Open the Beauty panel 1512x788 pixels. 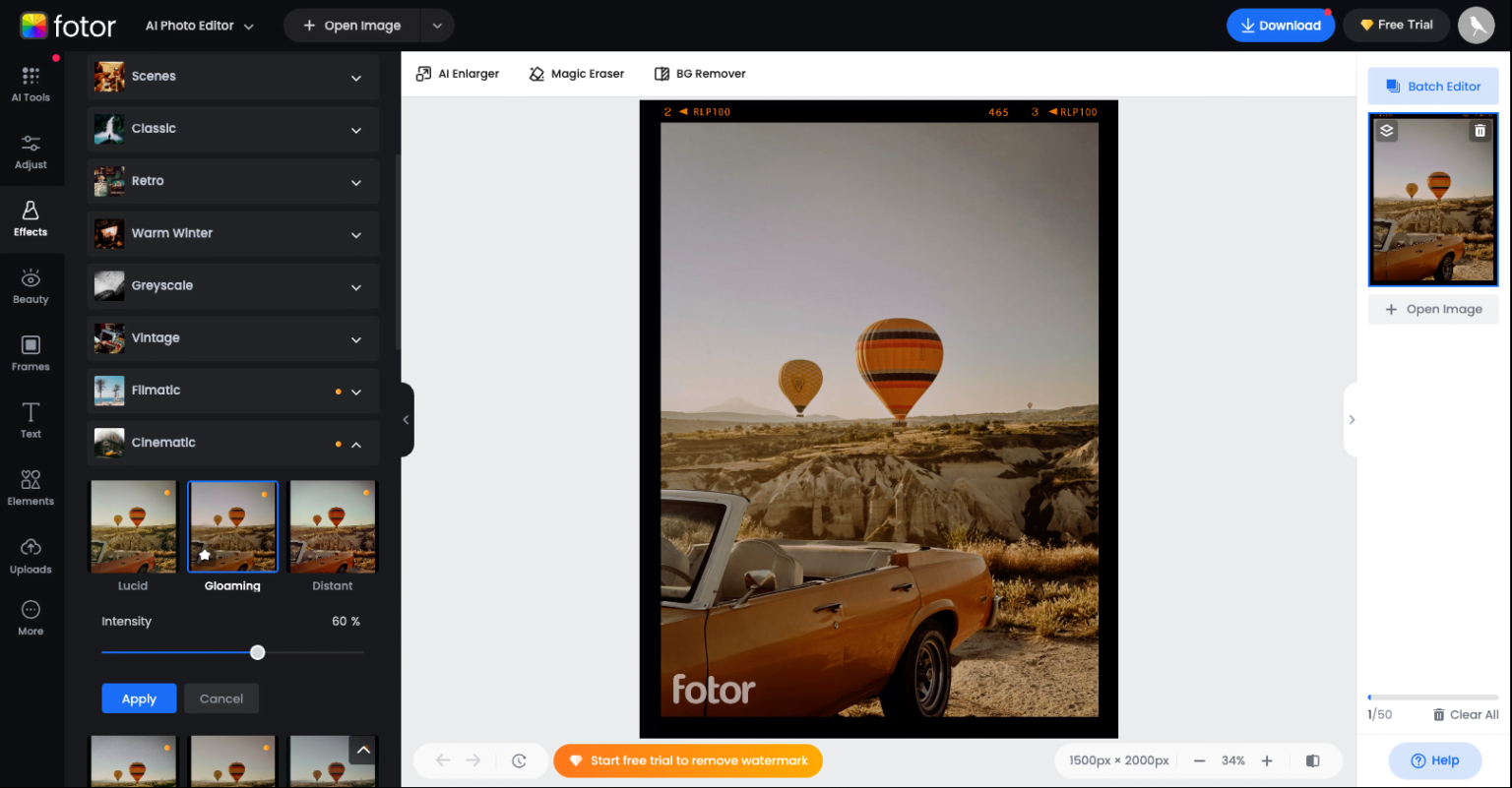point(31,286)
